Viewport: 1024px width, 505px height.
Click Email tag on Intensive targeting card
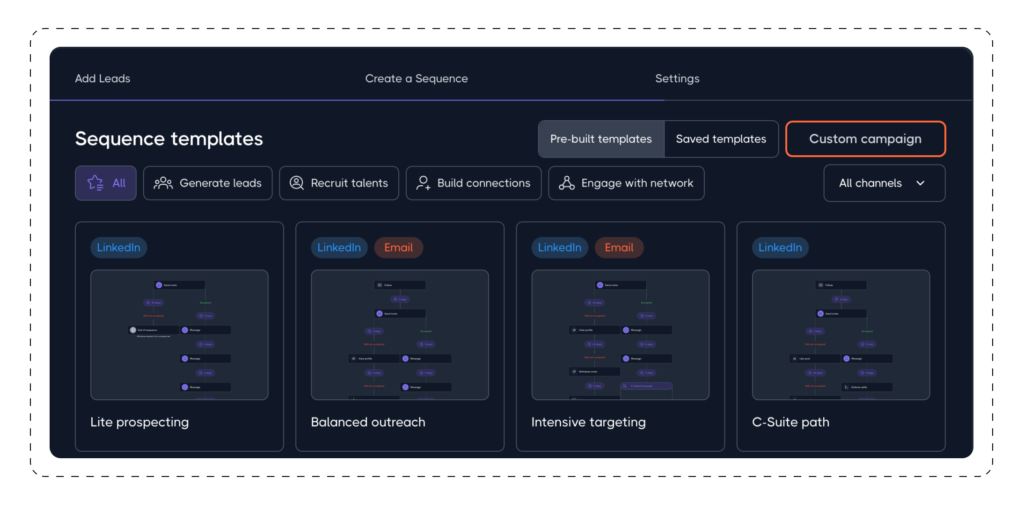pyautogui.click(x=619, y=248)
